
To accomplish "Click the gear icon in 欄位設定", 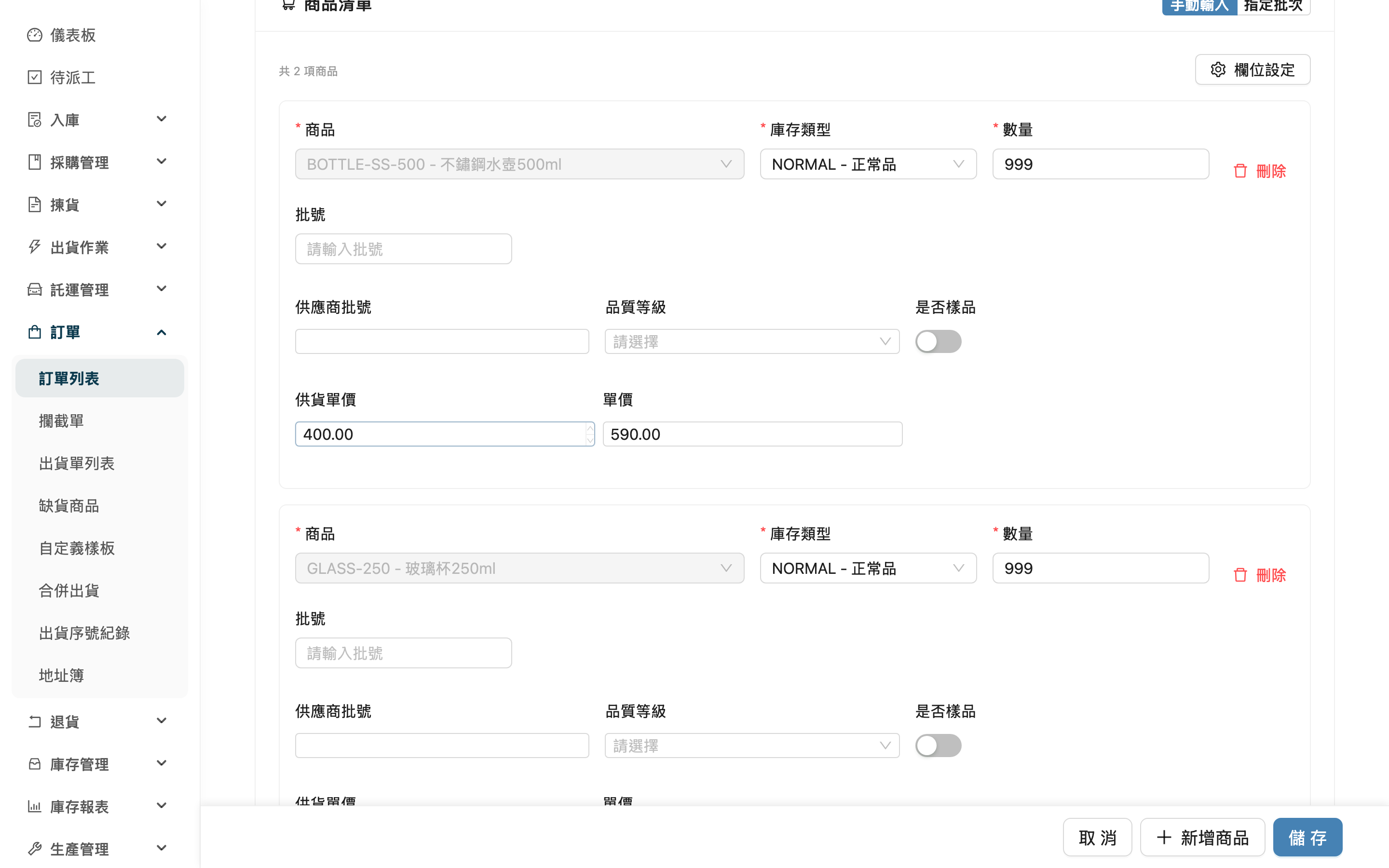I will coord(1218,69).
